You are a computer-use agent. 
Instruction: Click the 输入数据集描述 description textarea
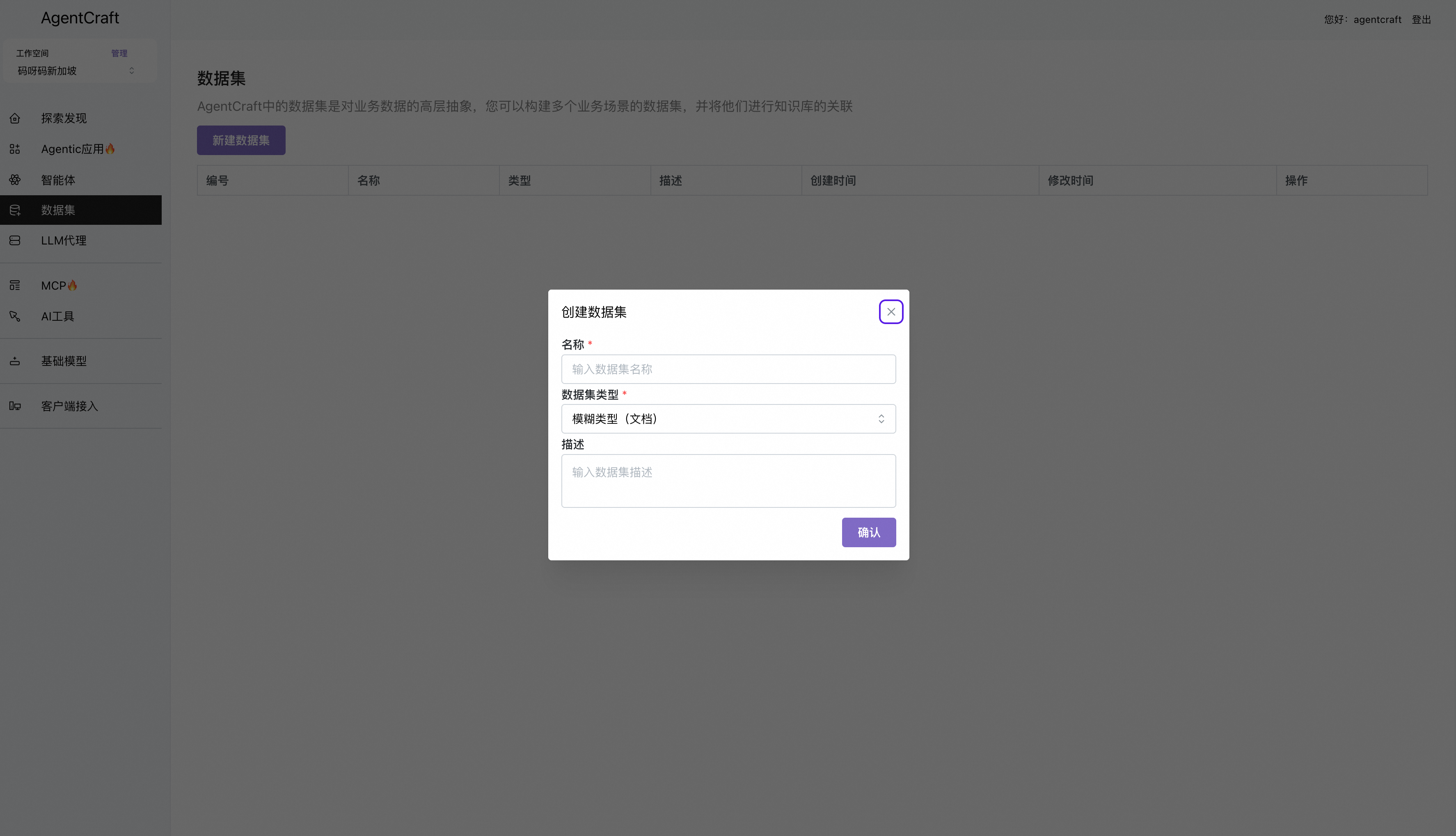tap(728, 481)
